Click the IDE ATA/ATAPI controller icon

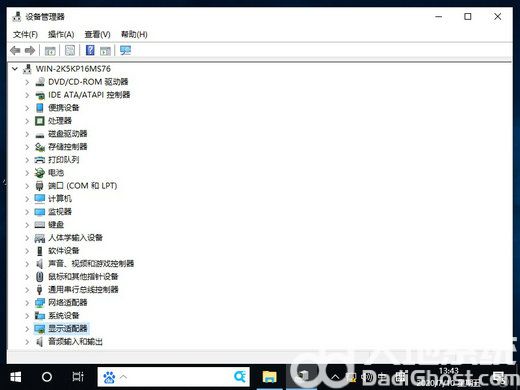coord(40,95)
